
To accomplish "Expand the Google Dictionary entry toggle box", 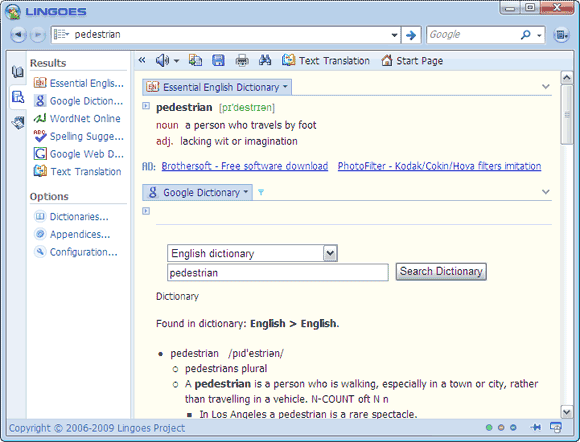I will point(146,211).
